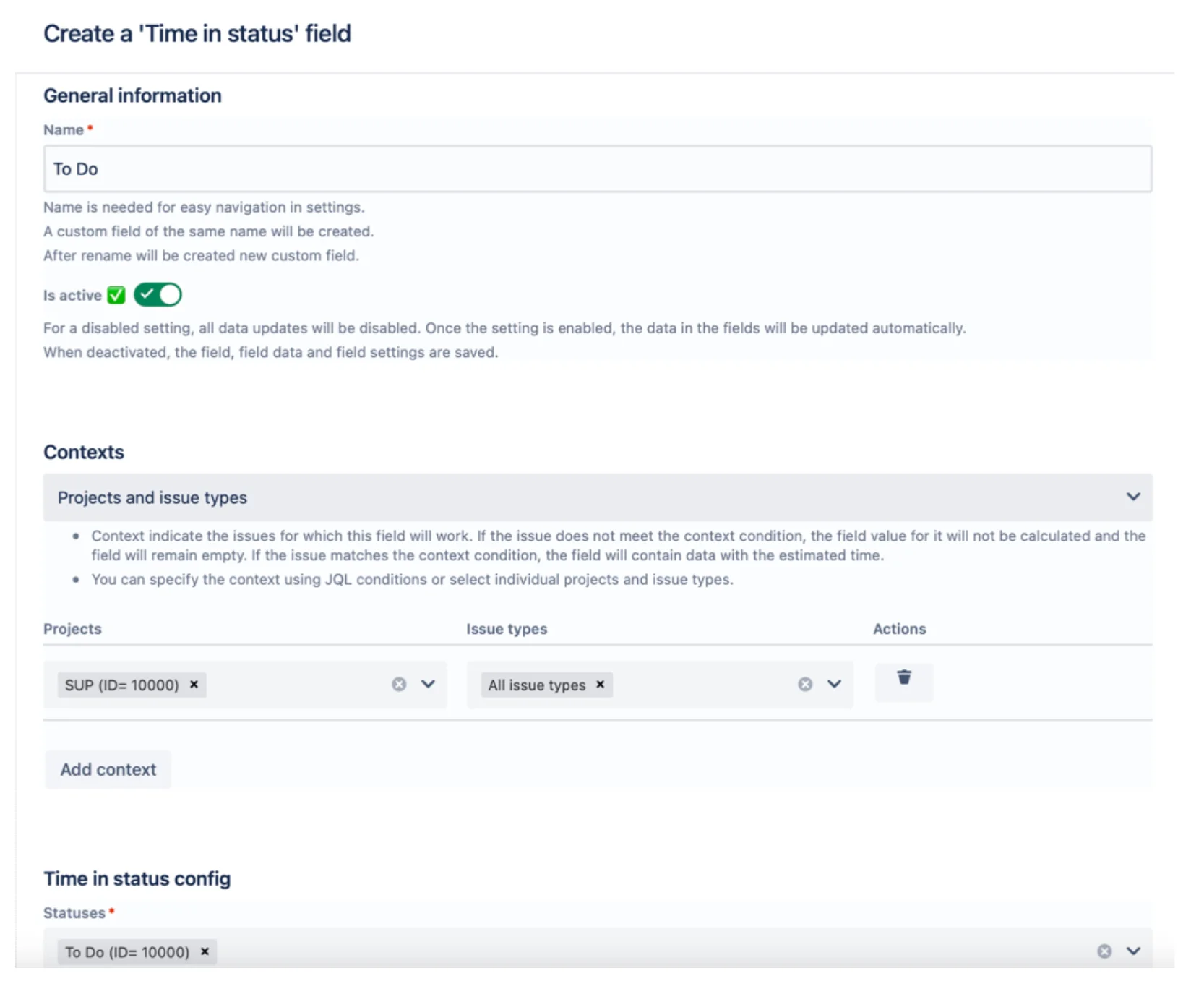
Task: Clear all issue types with circle-x icon
Action: pyautogui.click(x=805, y=684)
